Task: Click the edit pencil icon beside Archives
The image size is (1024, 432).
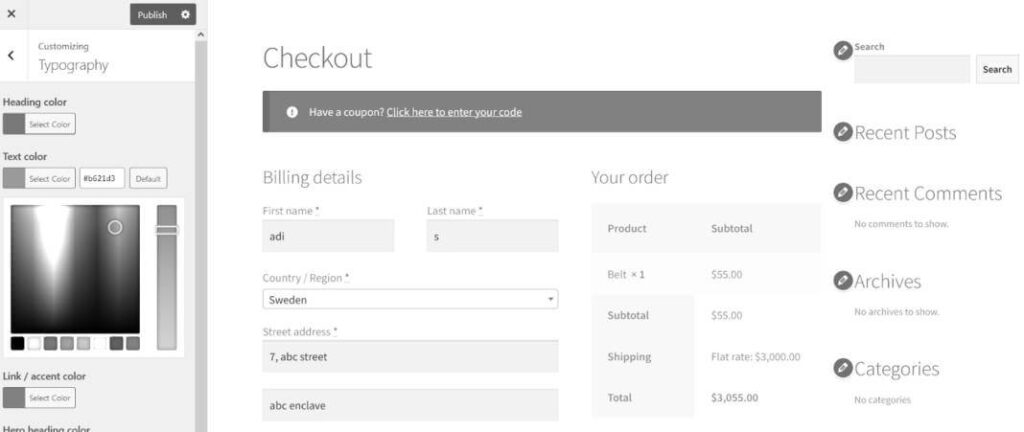Action: point(843,281)
